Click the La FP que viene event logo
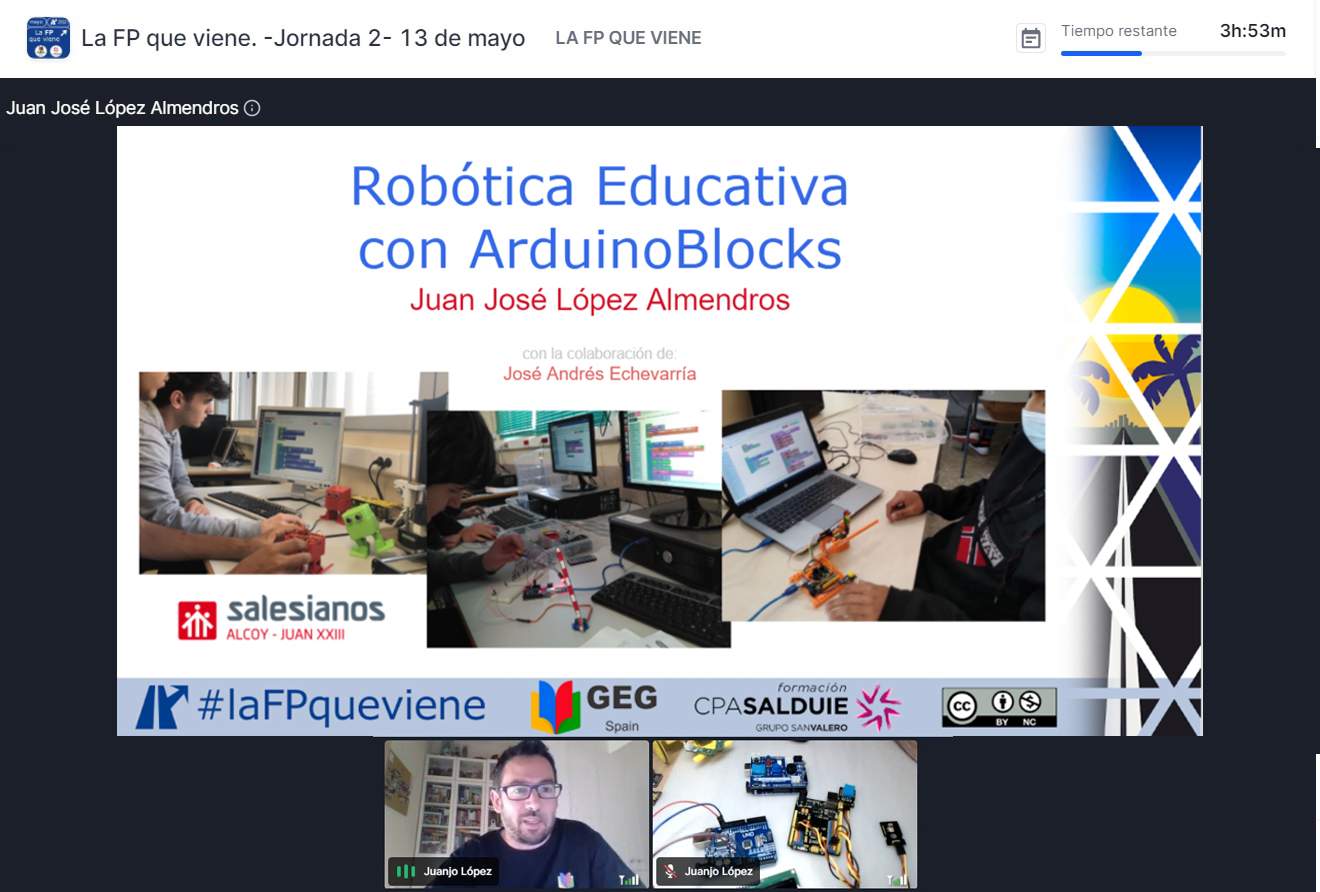The width and height of the screenshot is (1320, 892). coord(48,38)
